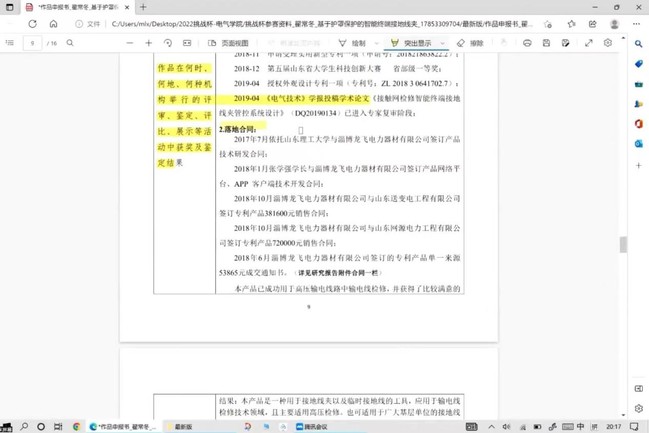This screenshot has width=649, height=433.
Task: Print the PDF document
Action: [527, 43]
